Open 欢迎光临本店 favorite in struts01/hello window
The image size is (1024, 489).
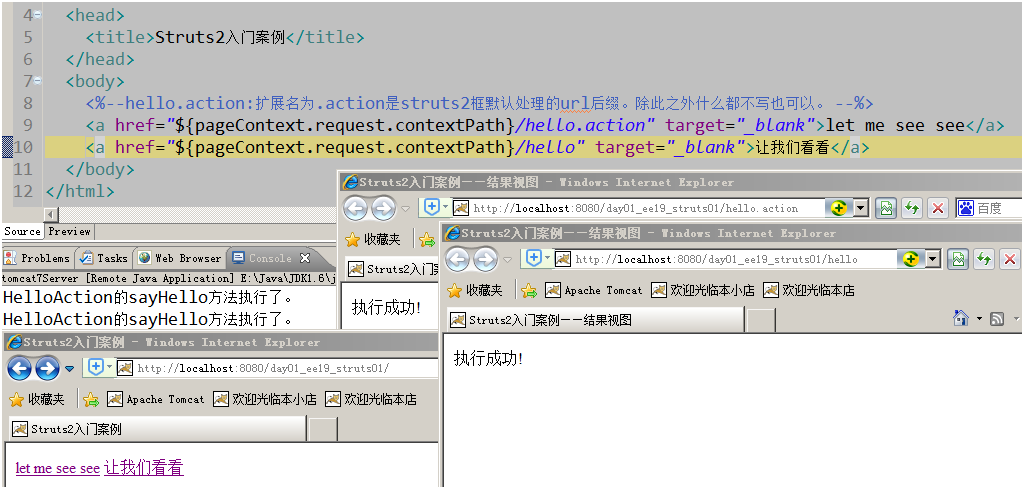click(x=809, y=290)
